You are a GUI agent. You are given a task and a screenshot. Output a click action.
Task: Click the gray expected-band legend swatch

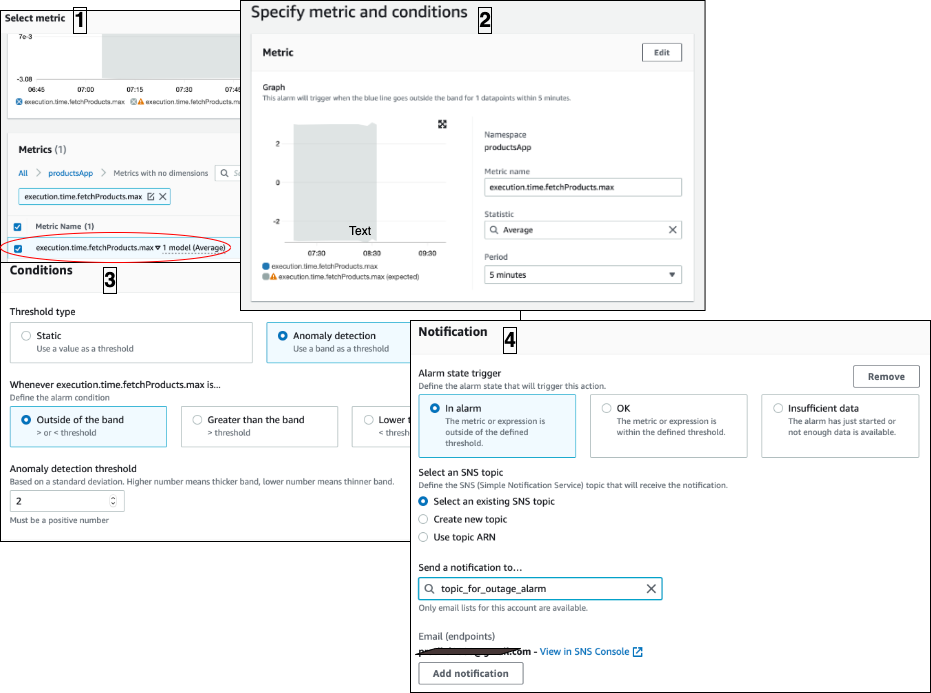click(266, 277)
